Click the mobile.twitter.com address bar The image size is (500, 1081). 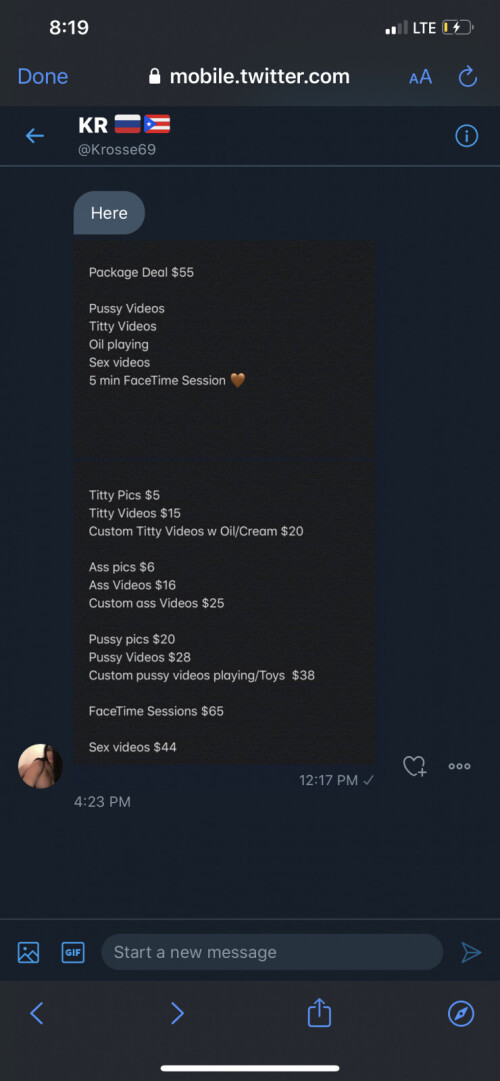tap(249, 77)
